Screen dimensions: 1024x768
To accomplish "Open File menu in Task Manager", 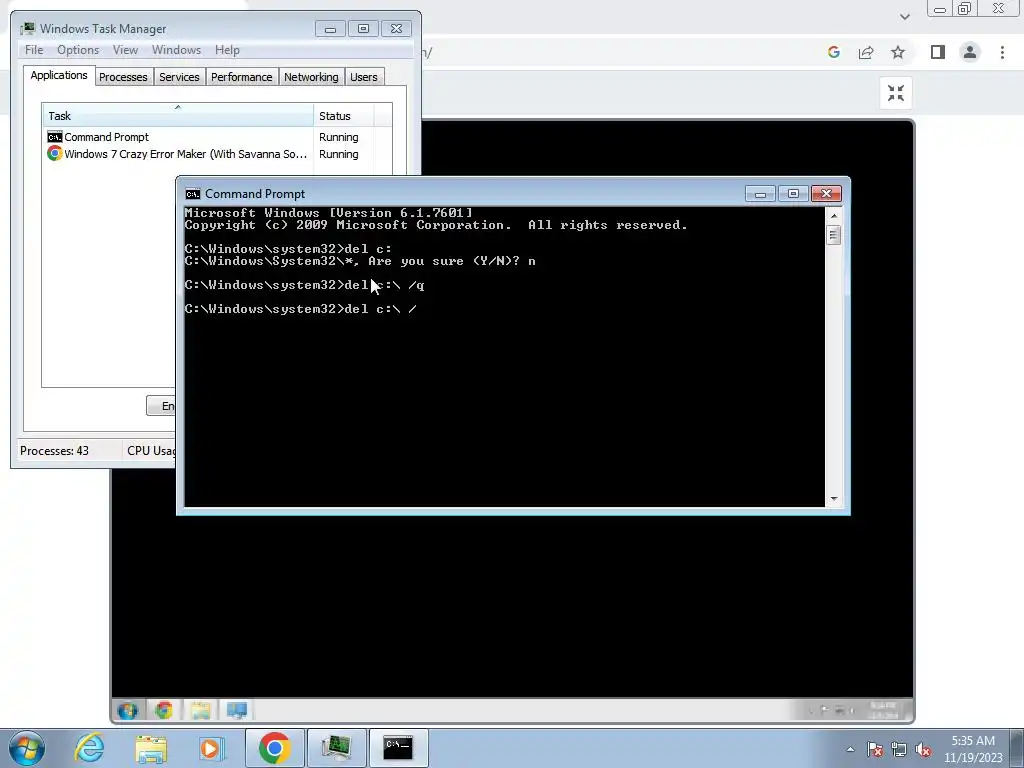I will pyautogui.click(x=34, y=50).
